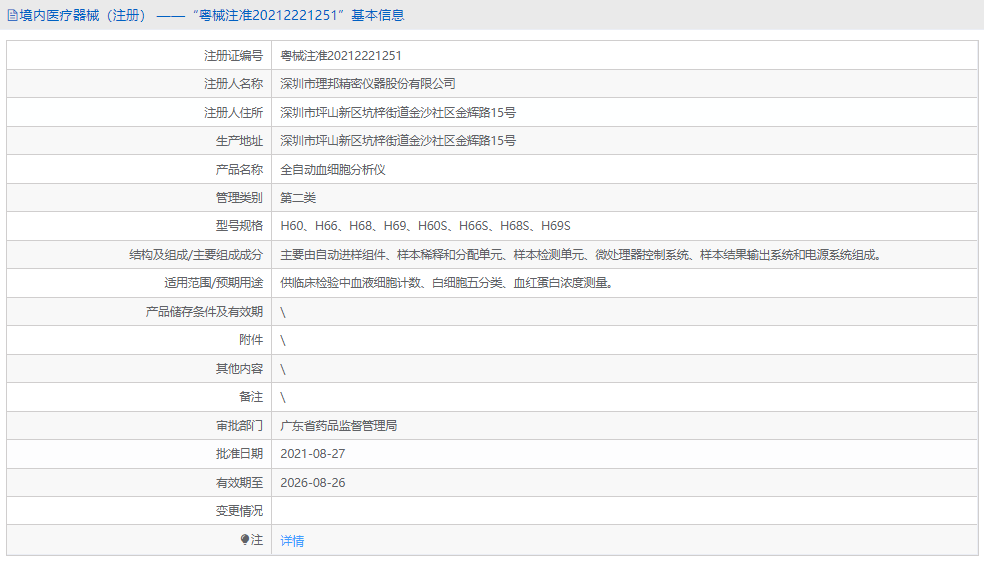
Task: Select the expiry date 2026-08-26
Action: coord(313,483)
